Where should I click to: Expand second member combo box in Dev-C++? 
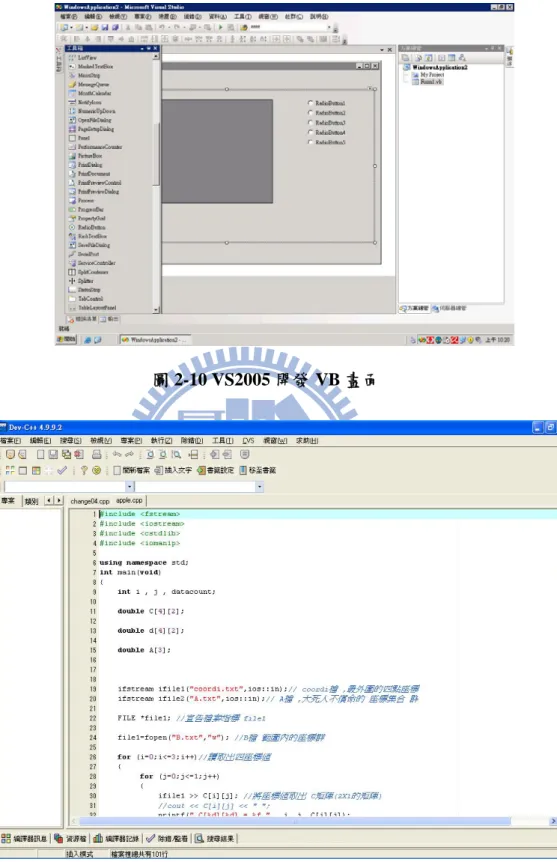tap(260, 487)
